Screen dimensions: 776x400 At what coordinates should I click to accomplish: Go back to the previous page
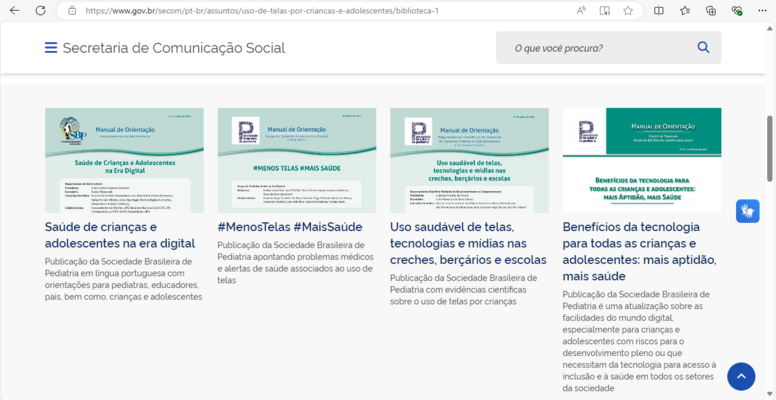[14, 10]
